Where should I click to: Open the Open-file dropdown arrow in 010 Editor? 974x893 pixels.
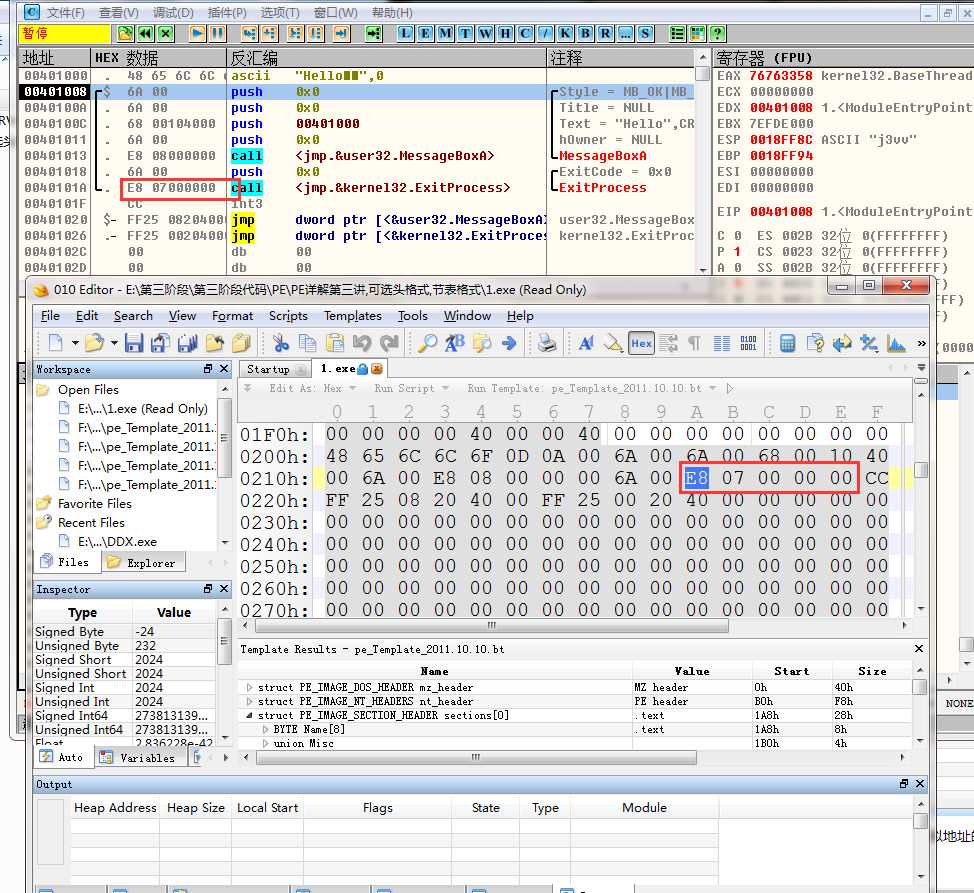(114, 343)
